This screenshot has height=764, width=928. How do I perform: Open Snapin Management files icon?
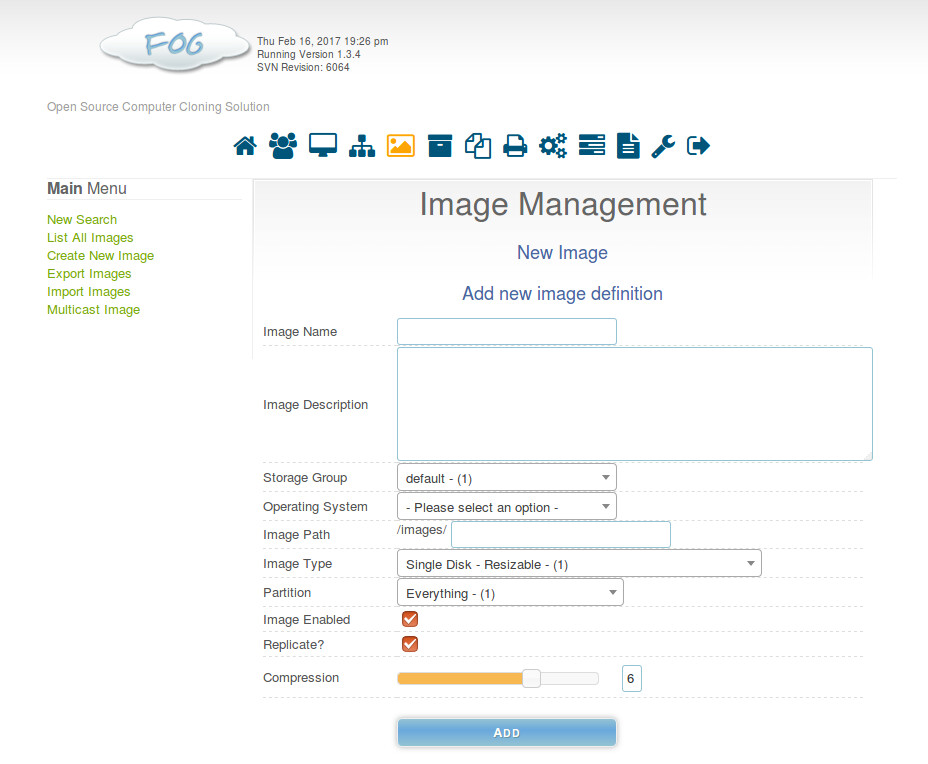pos(478,146)
